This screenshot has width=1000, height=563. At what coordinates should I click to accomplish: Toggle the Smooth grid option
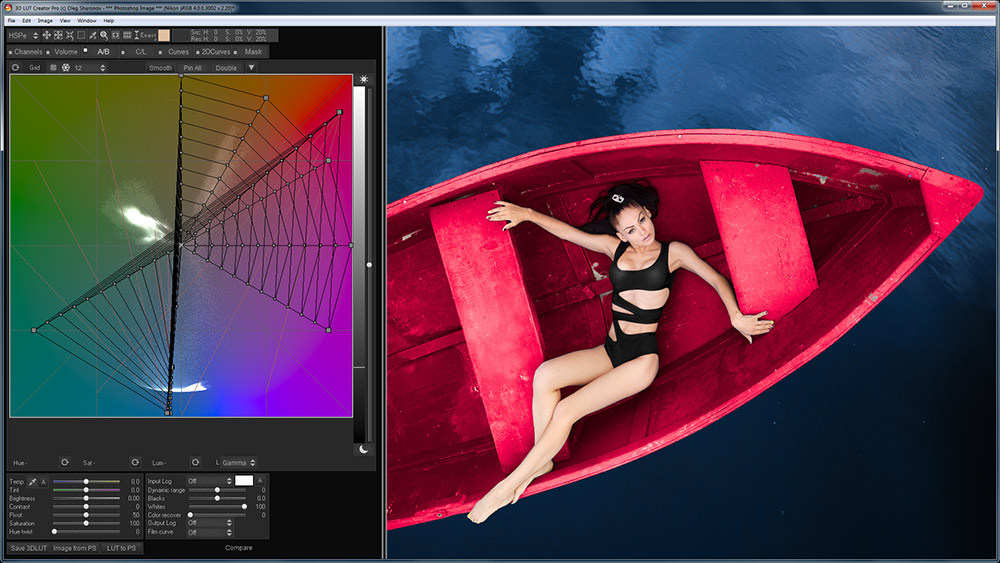(160, 68)
